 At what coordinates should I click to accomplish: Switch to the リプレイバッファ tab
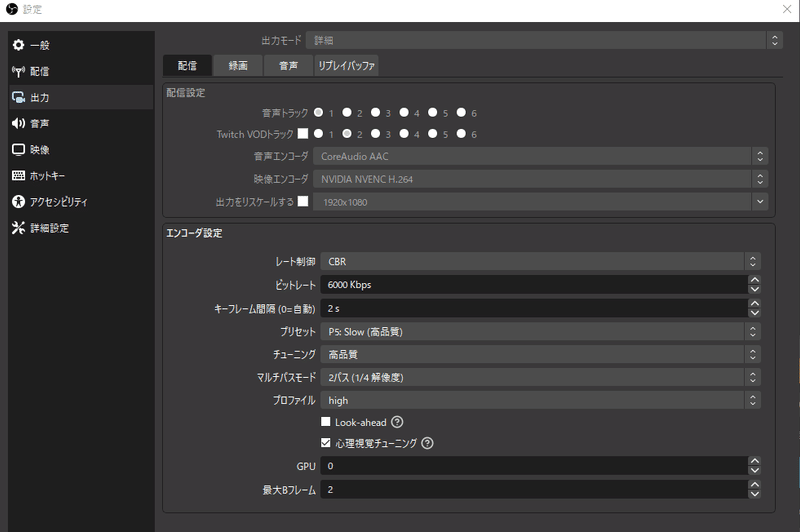[x=346, y=65]
